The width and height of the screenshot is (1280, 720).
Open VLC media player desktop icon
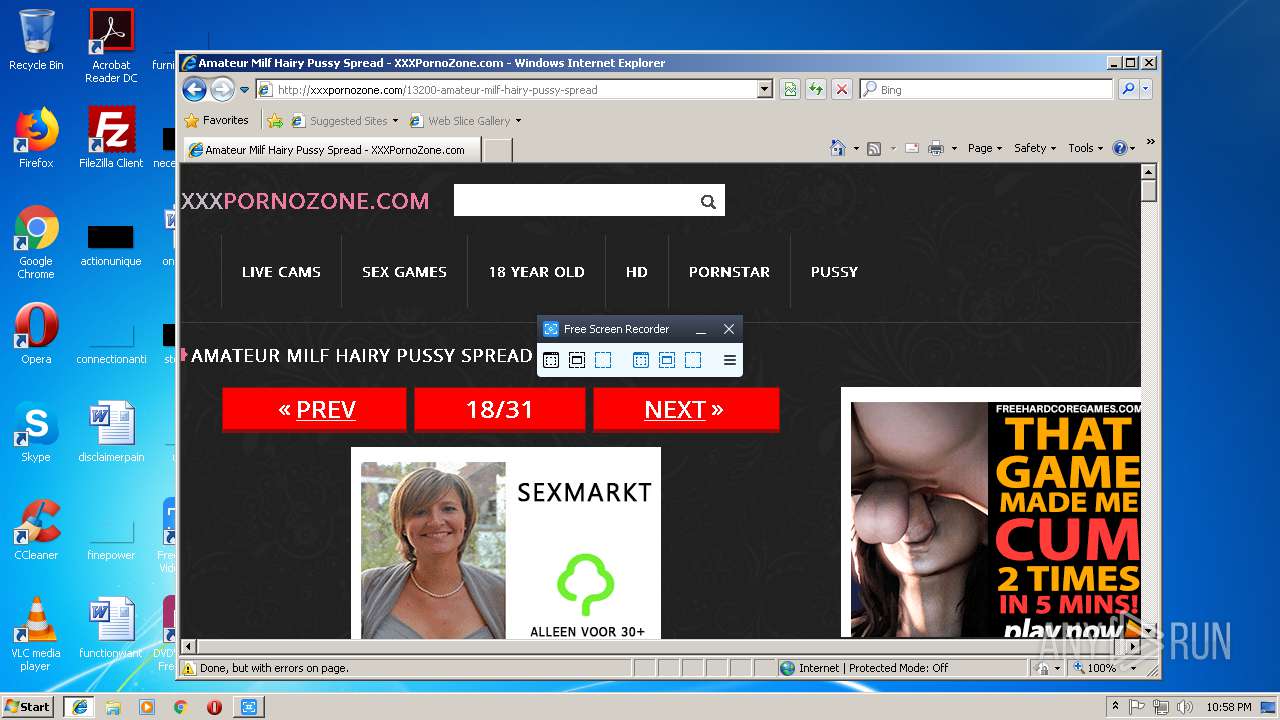[36, 634]
